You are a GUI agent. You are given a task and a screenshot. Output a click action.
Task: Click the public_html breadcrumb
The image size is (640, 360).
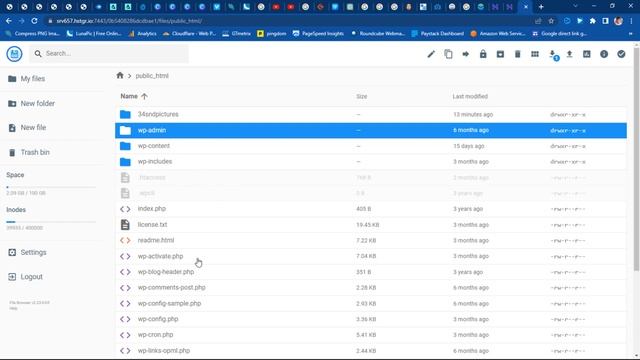pyautogui.click(x=152, y=76)
